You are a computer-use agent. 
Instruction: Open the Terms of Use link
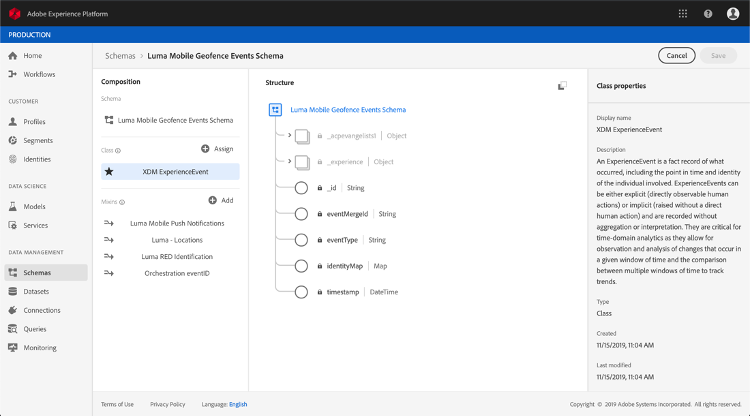click(x=117, y=404)
